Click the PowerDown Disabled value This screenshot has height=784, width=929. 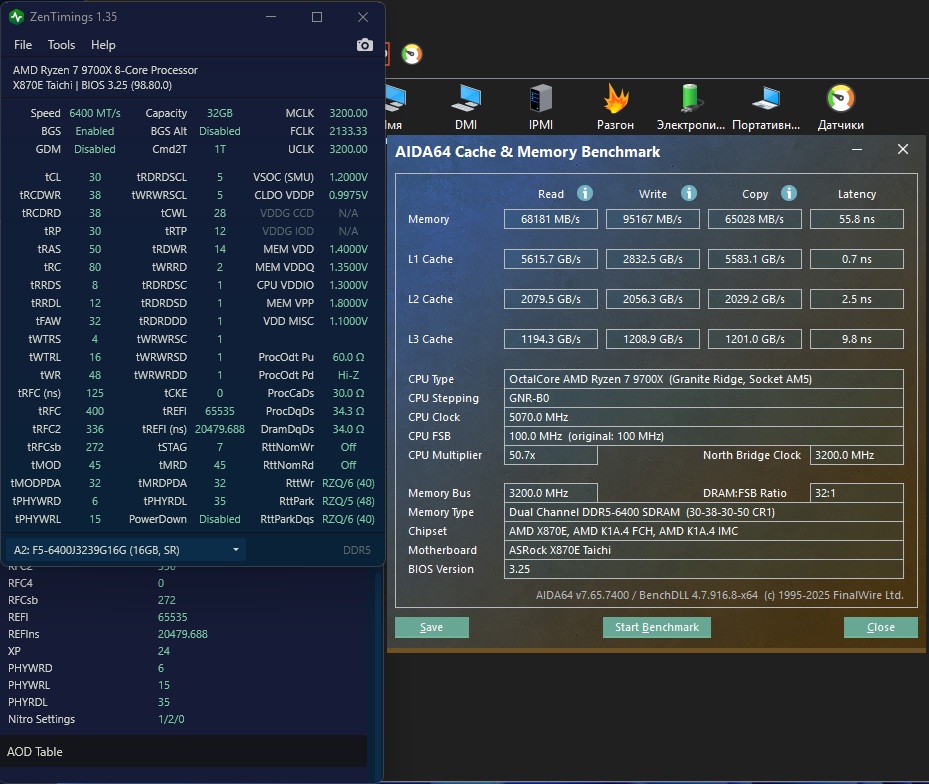[220, 519]
